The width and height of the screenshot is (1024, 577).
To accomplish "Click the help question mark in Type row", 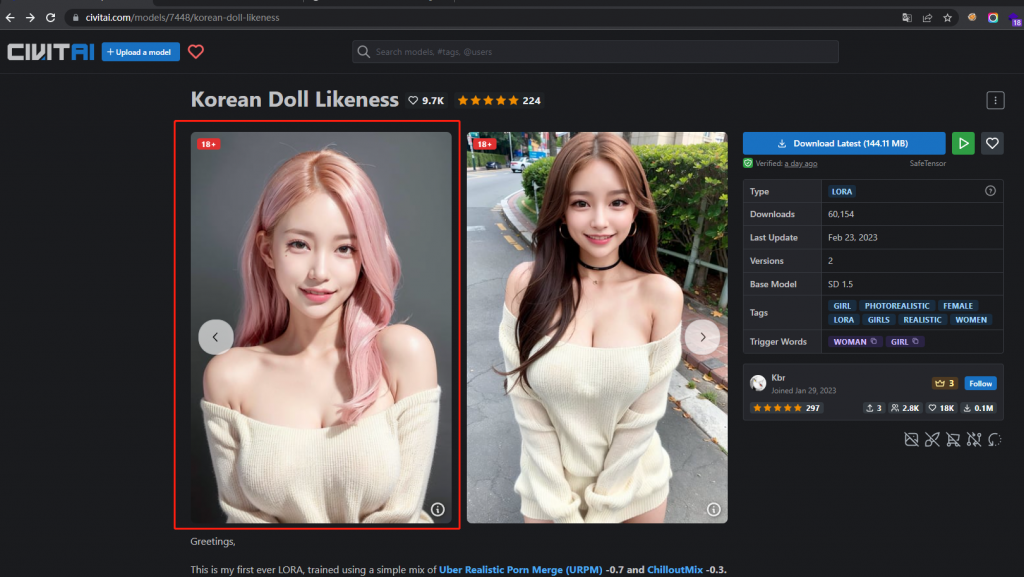I will 990,191.
